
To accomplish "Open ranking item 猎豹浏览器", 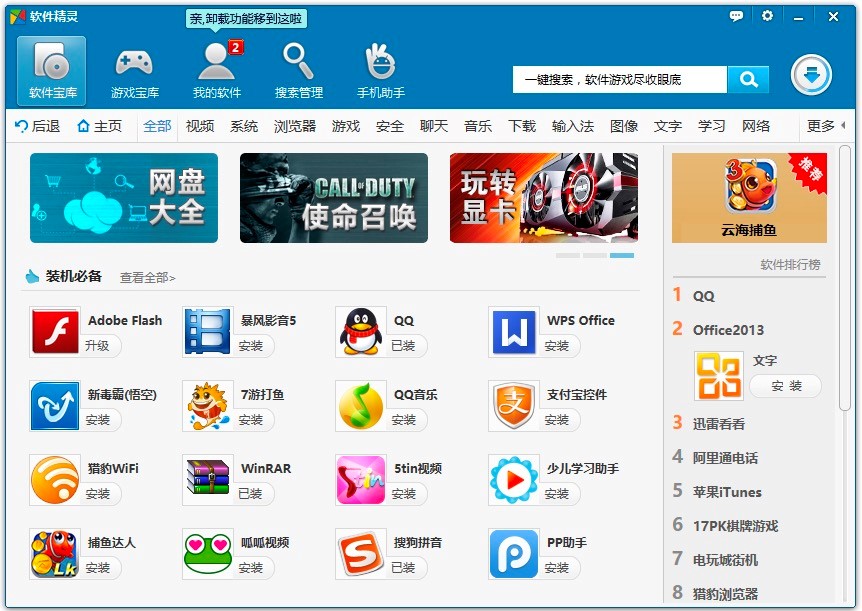I will coord(725,594).
